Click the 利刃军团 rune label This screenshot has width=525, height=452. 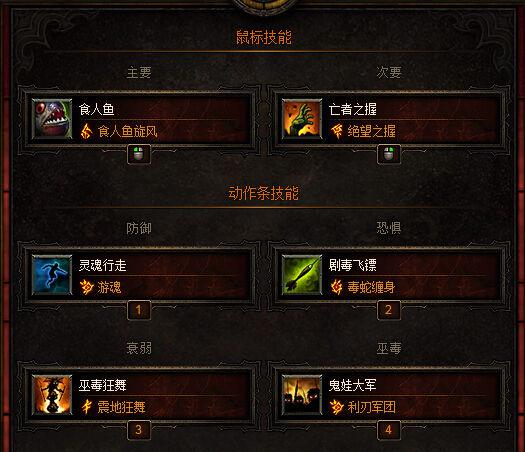click(x=372, y=407)
